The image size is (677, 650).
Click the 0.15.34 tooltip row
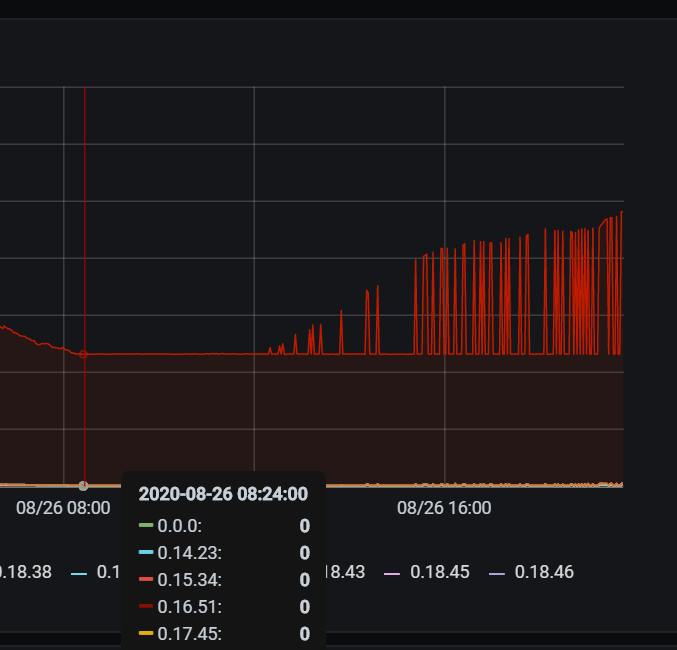point(224,580)
